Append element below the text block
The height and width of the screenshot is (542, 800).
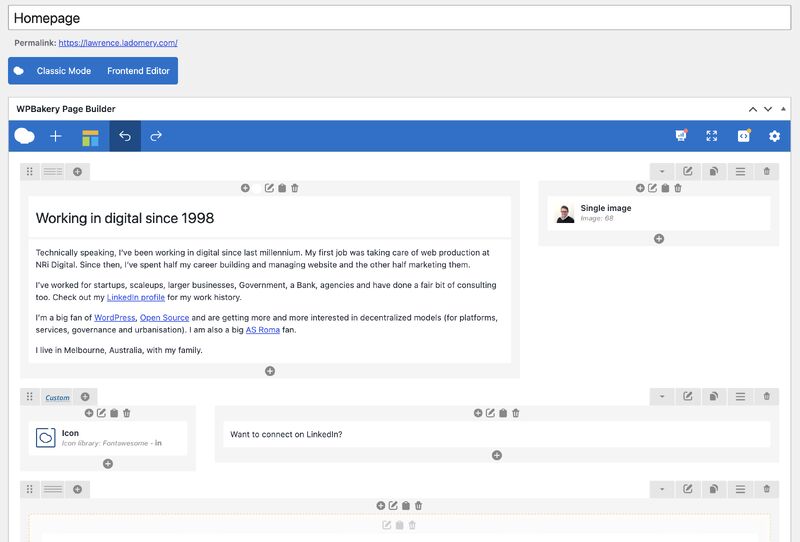coord(270,371)
